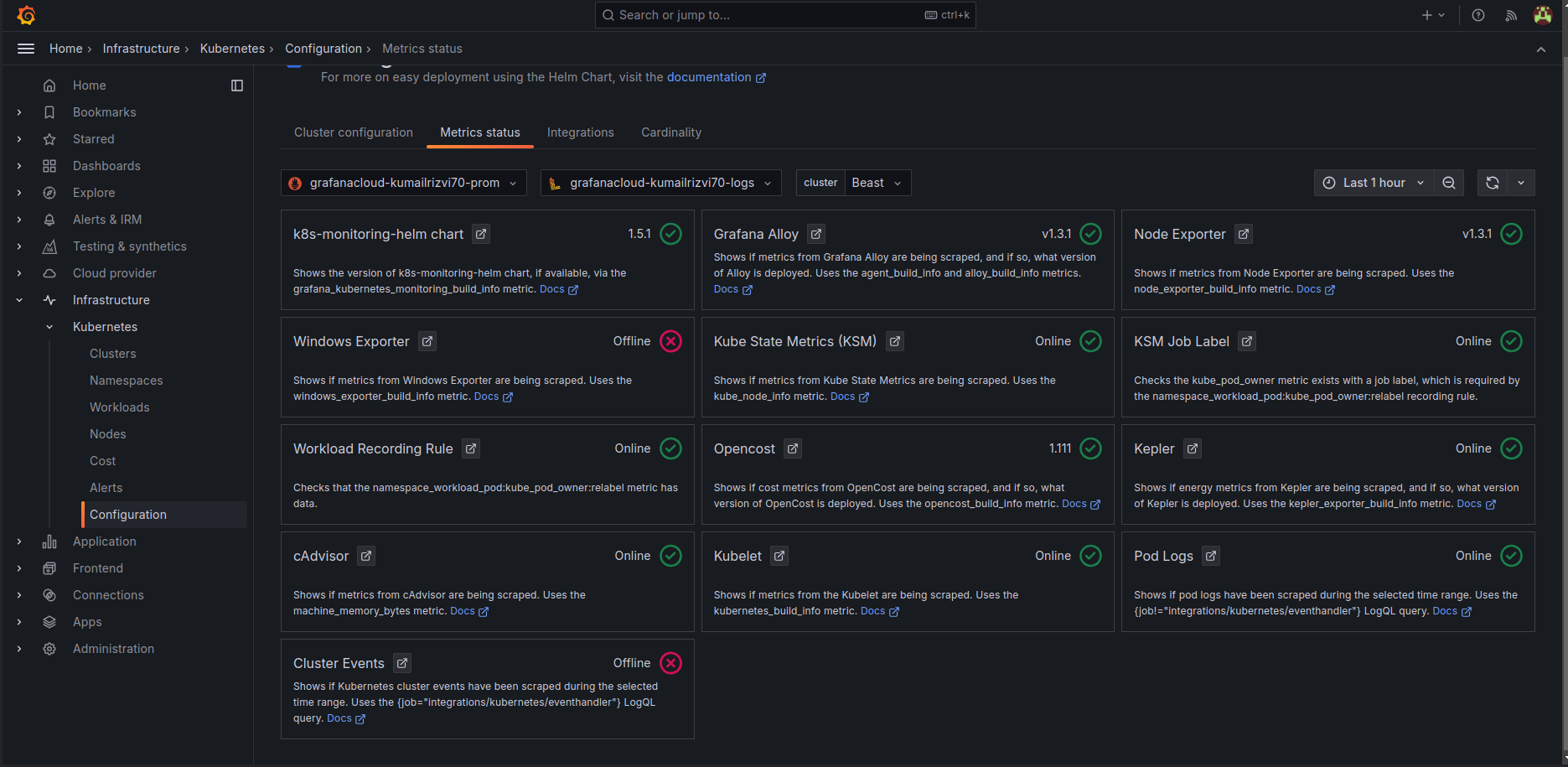Collapse the top header chevron

click(x=1540, y=49)
